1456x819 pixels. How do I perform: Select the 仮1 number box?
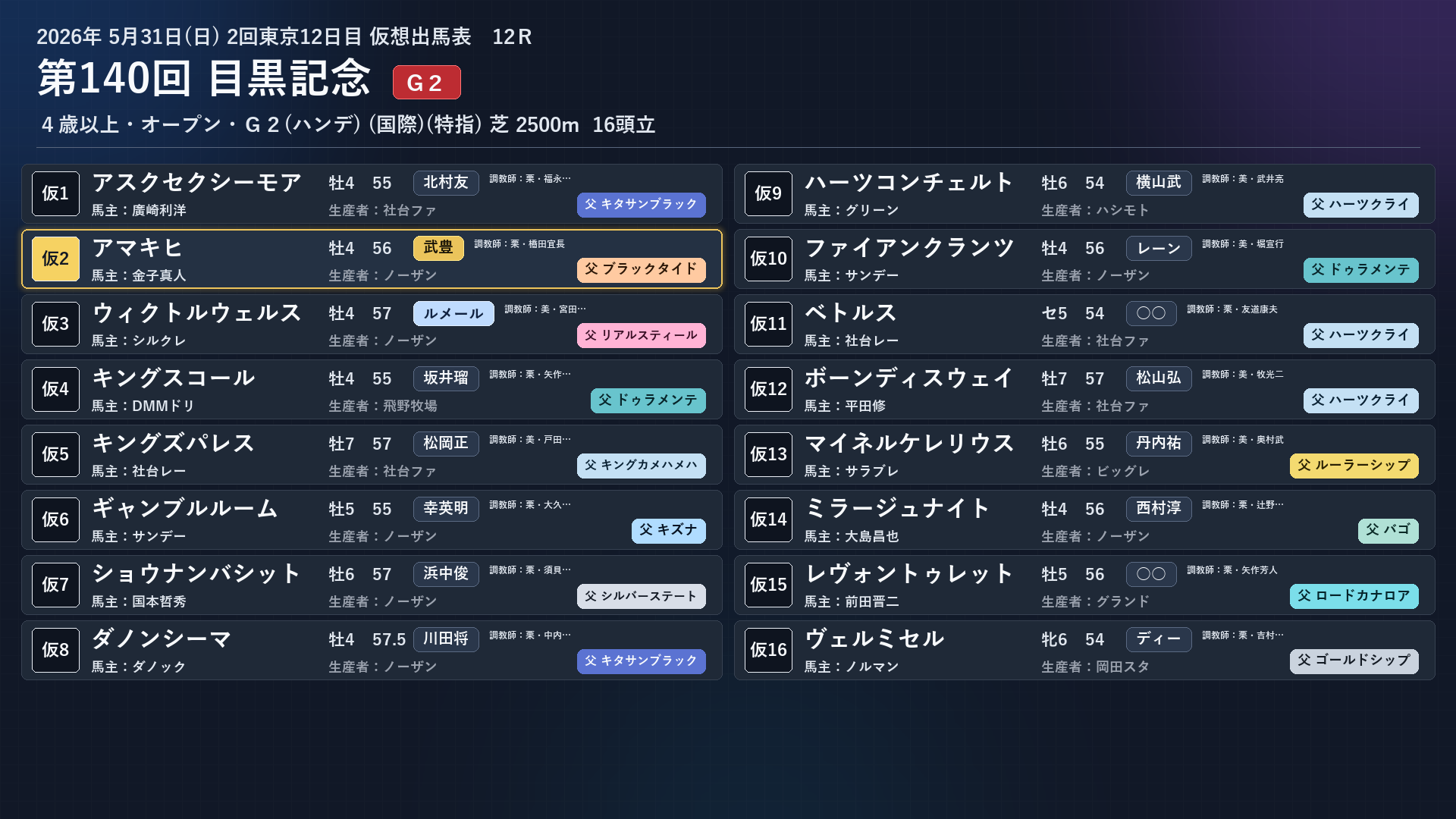[55, 193]
